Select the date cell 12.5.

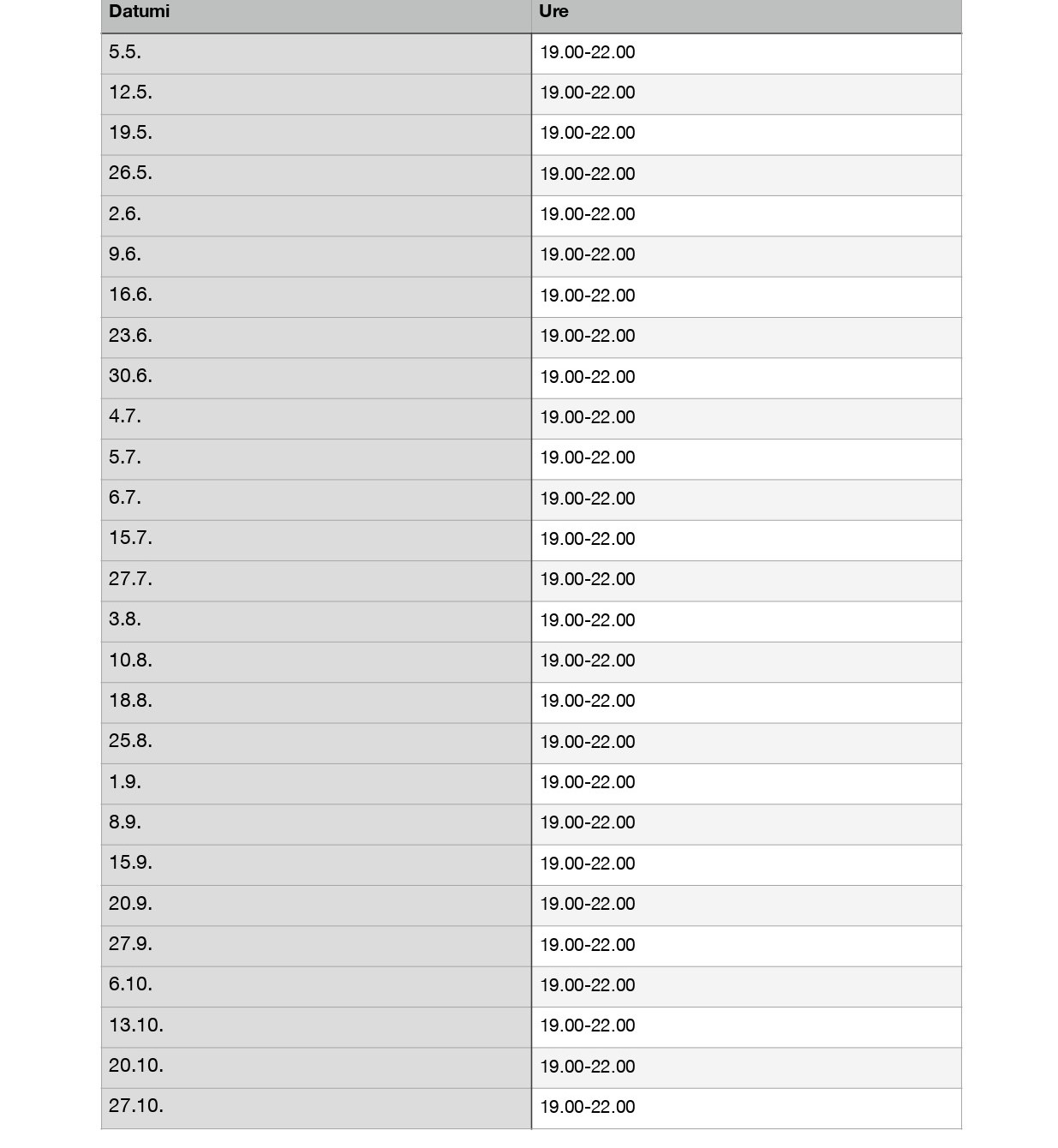pos(316,93)
